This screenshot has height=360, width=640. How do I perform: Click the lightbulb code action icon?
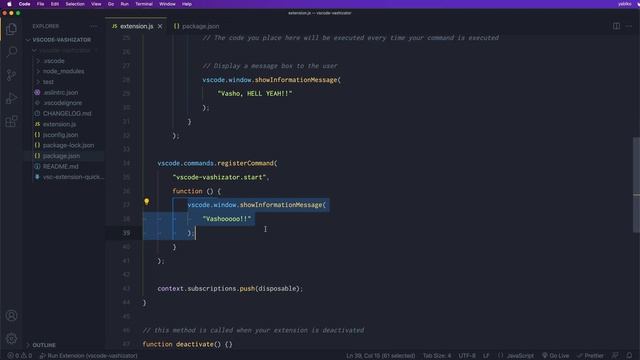pyautogui.click(x=147, y=202)
